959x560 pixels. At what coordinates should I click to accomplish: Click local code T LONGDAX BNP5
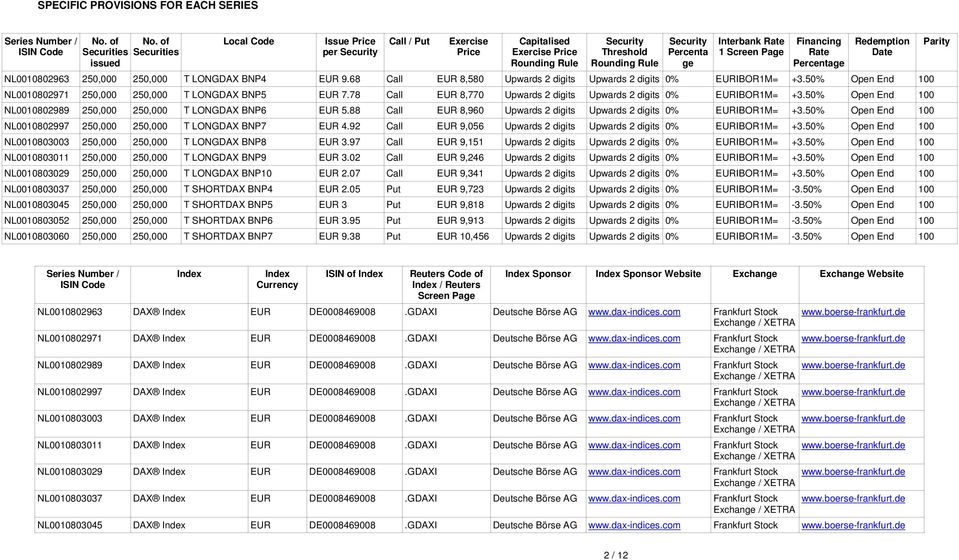point(225,95)
